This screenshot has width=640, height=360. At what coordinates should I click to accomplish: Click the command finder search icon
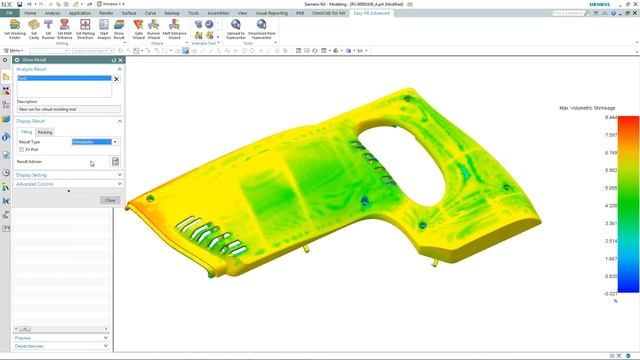click(x=587, y=13)
